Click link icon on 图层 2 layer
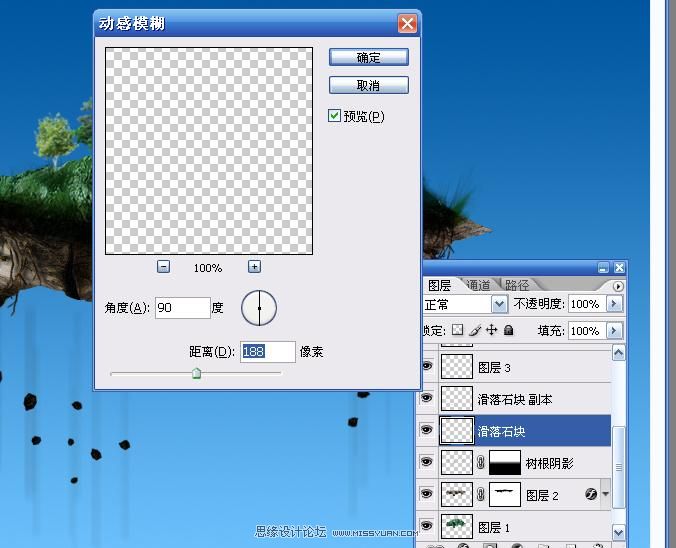This screenshot has height=548, width=676. point(481,495)
